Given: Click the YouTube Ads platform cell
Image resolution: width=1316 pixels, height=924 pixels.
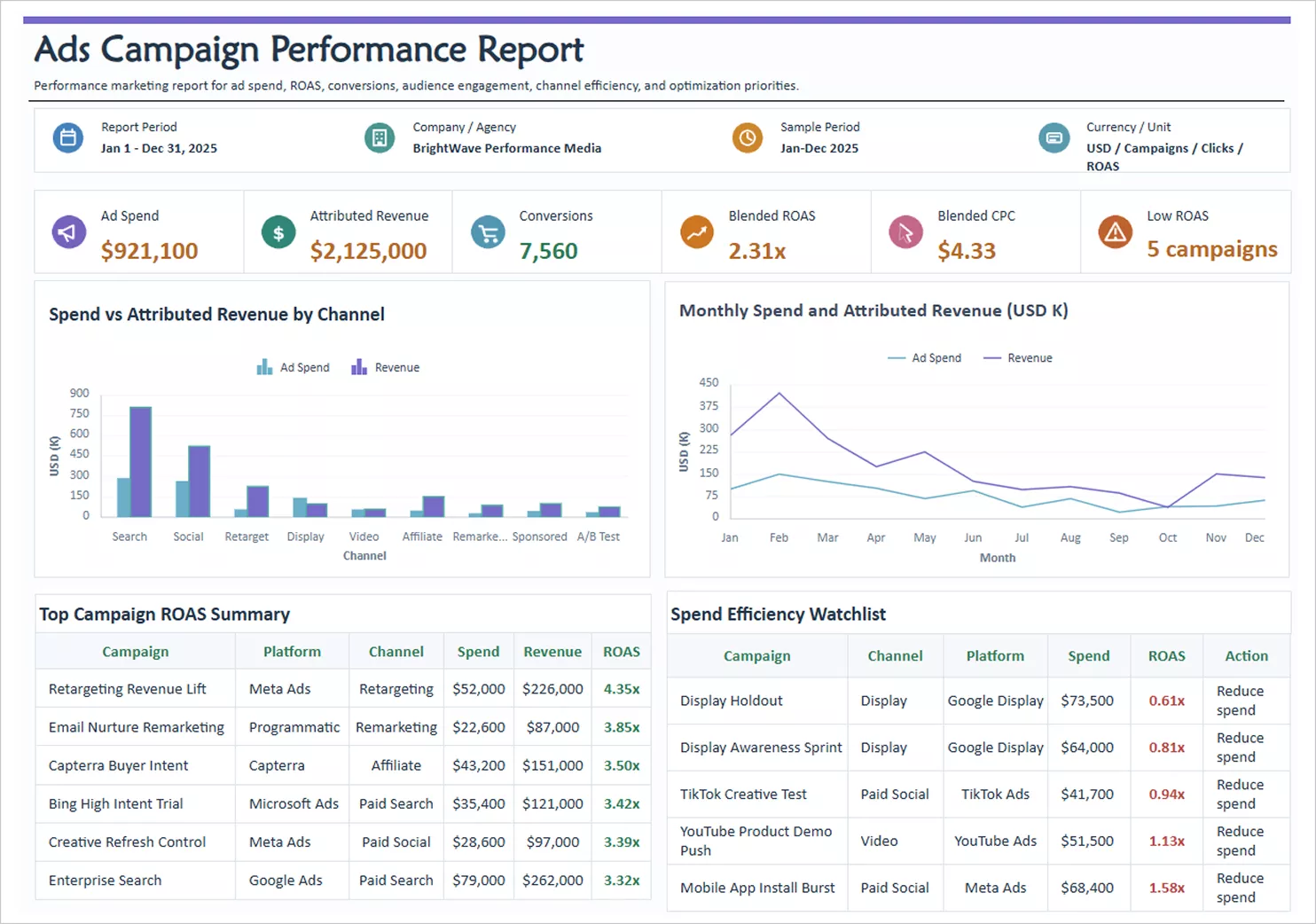Looking at the screenshot, I should click(x=995, y=841).
